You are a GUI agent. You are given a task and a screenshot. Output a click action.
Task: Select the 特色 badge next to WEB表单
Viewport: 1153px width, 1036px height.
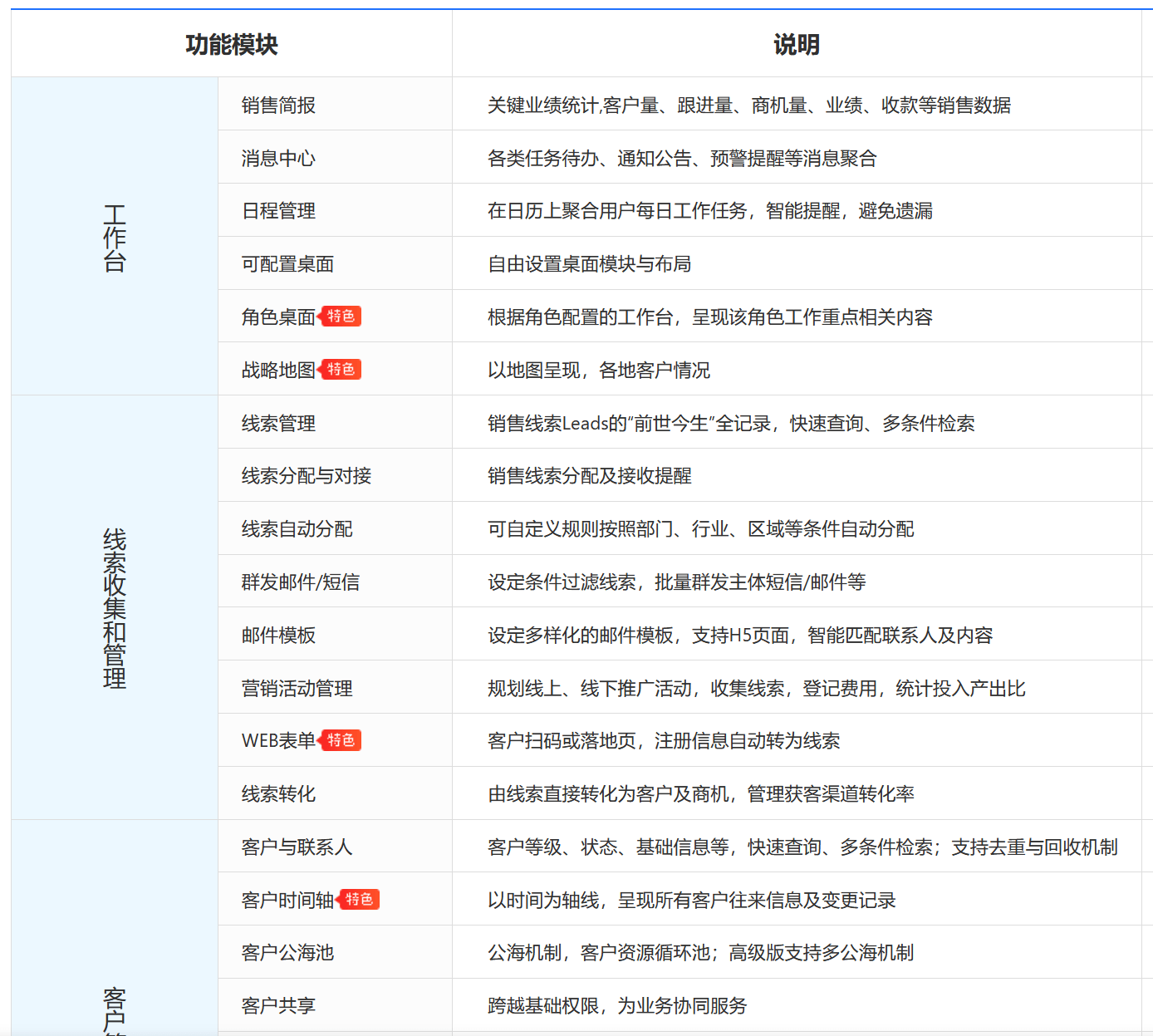tap(342, 739)
